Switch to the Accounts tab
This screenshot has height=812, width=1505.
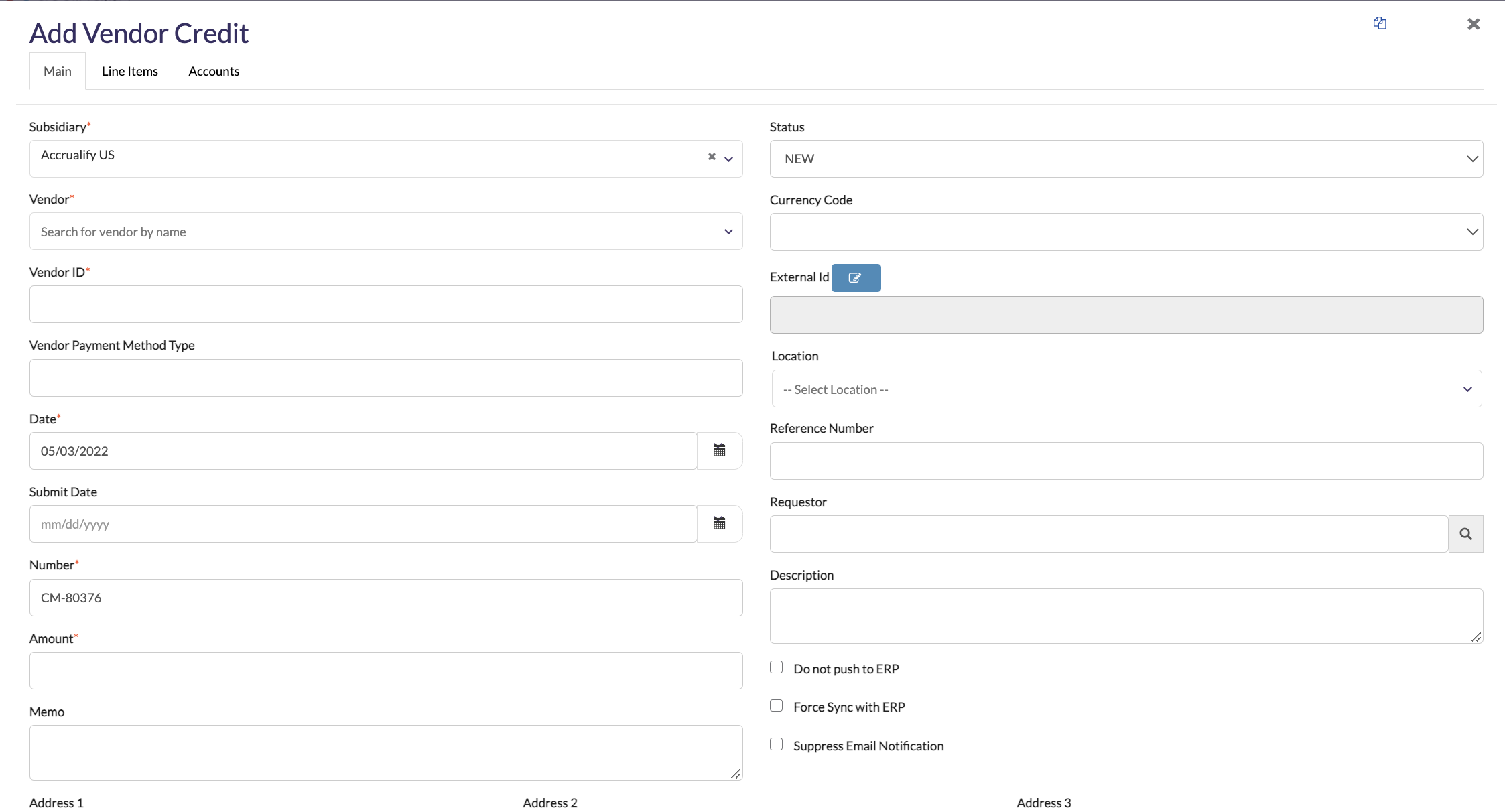click(214, 72)
